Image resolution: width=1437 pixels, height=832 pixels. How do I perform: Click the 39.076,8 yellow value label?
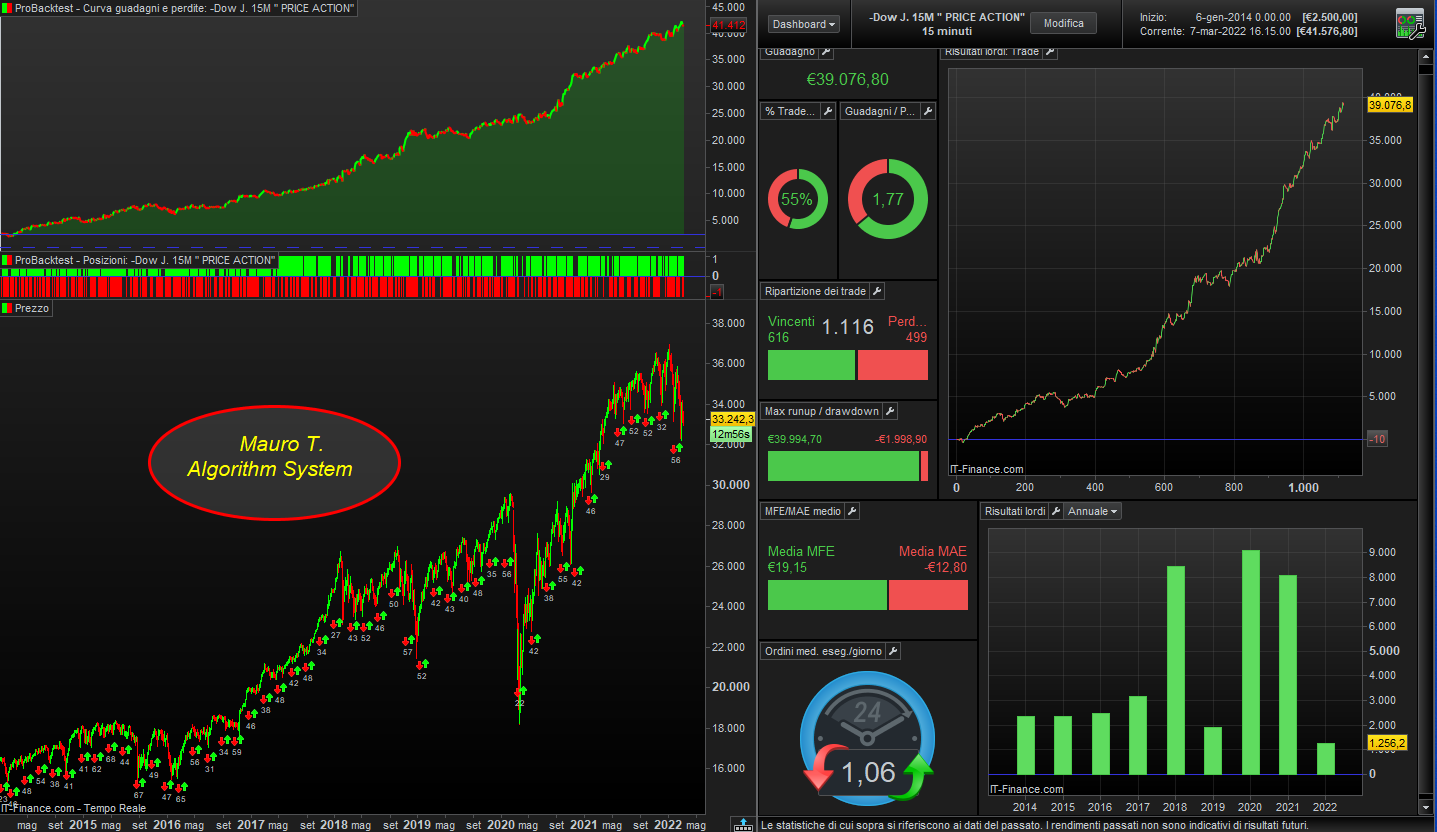pos(1390,105)
